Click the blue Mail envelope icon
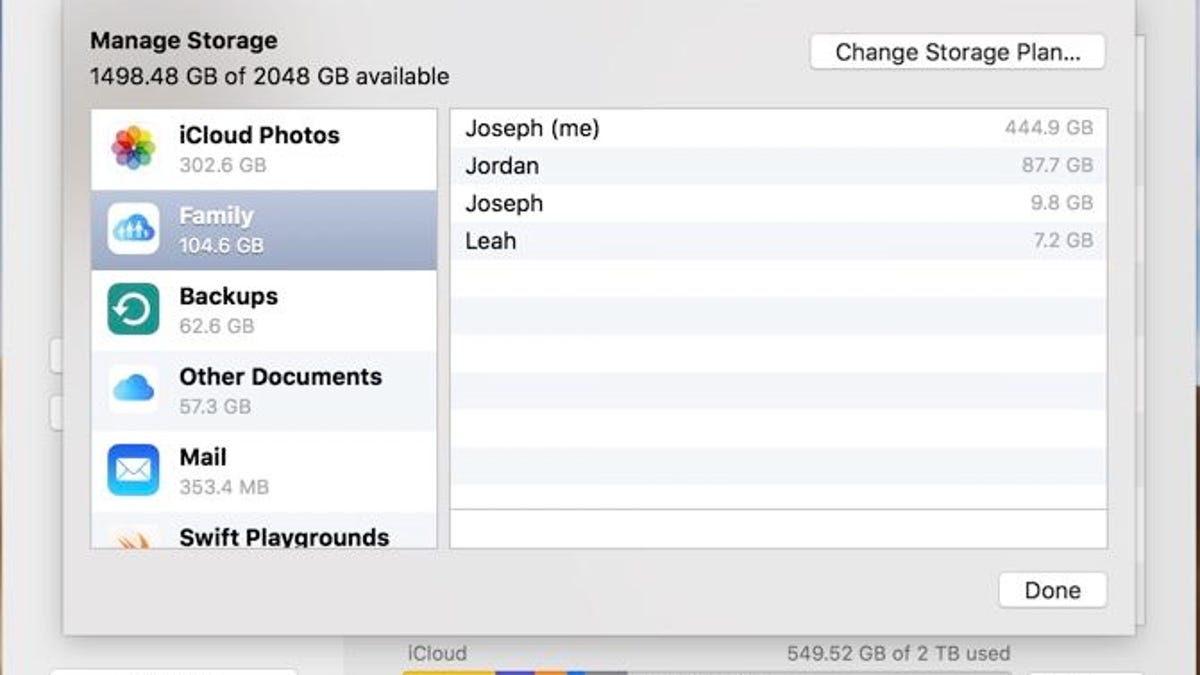Screen dimensions: 1200x675 133,470
